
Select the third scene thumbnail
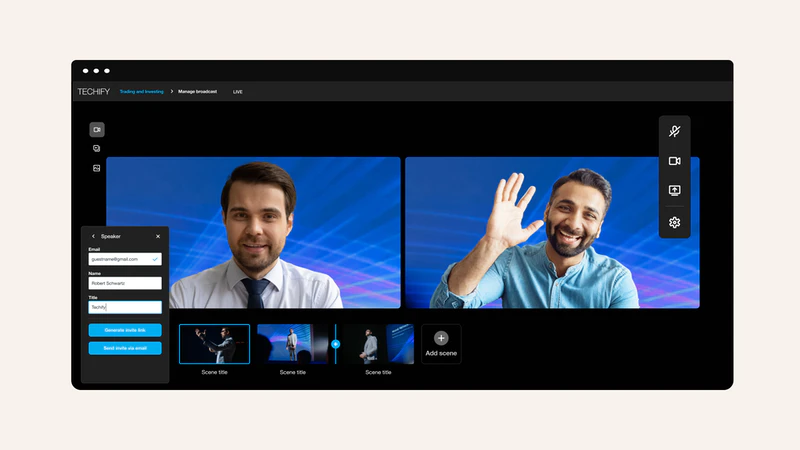[379, 344]
